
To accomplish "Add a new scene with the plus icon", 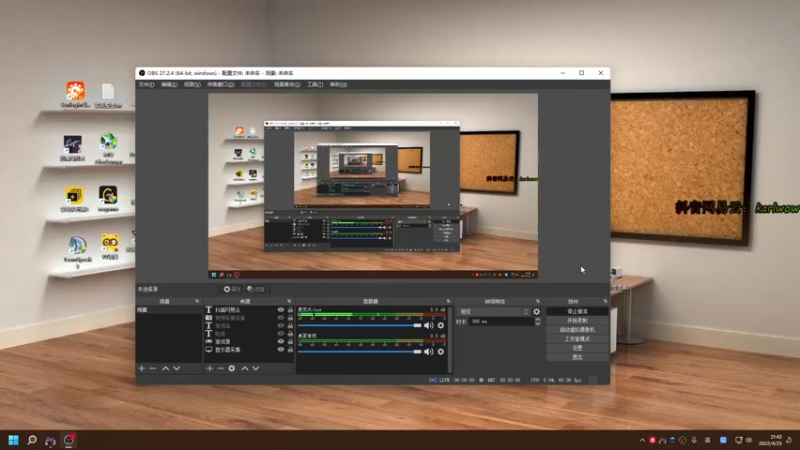I will [142, 368].
